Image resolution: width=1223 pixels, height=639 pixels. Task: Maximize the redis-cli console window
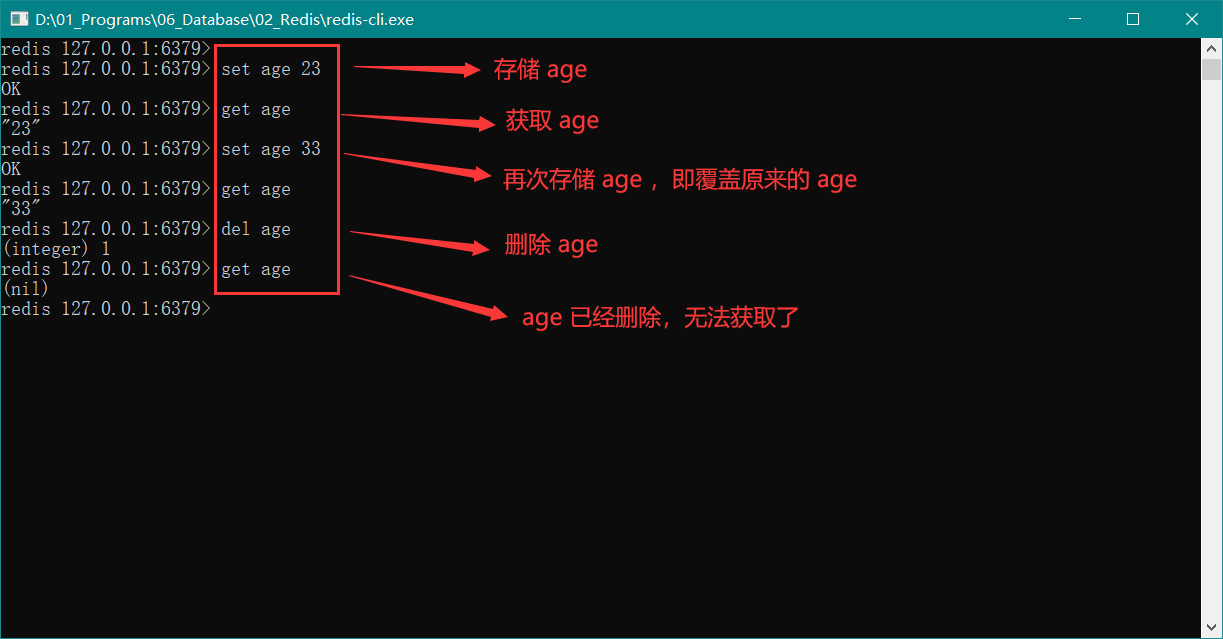[1132, 19]
